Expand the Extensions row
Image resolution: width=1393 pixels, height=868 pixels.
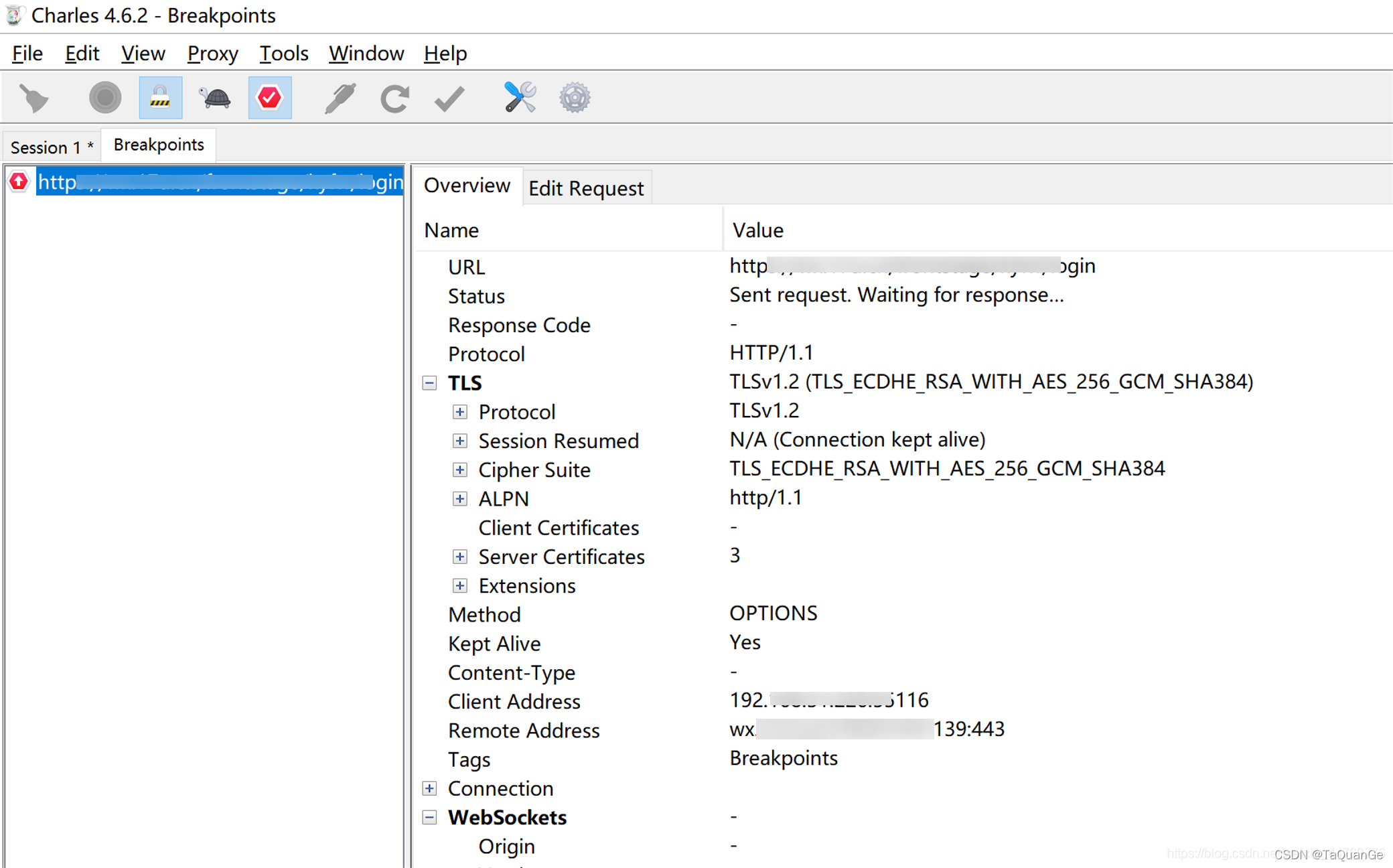[x=459, y=585]
